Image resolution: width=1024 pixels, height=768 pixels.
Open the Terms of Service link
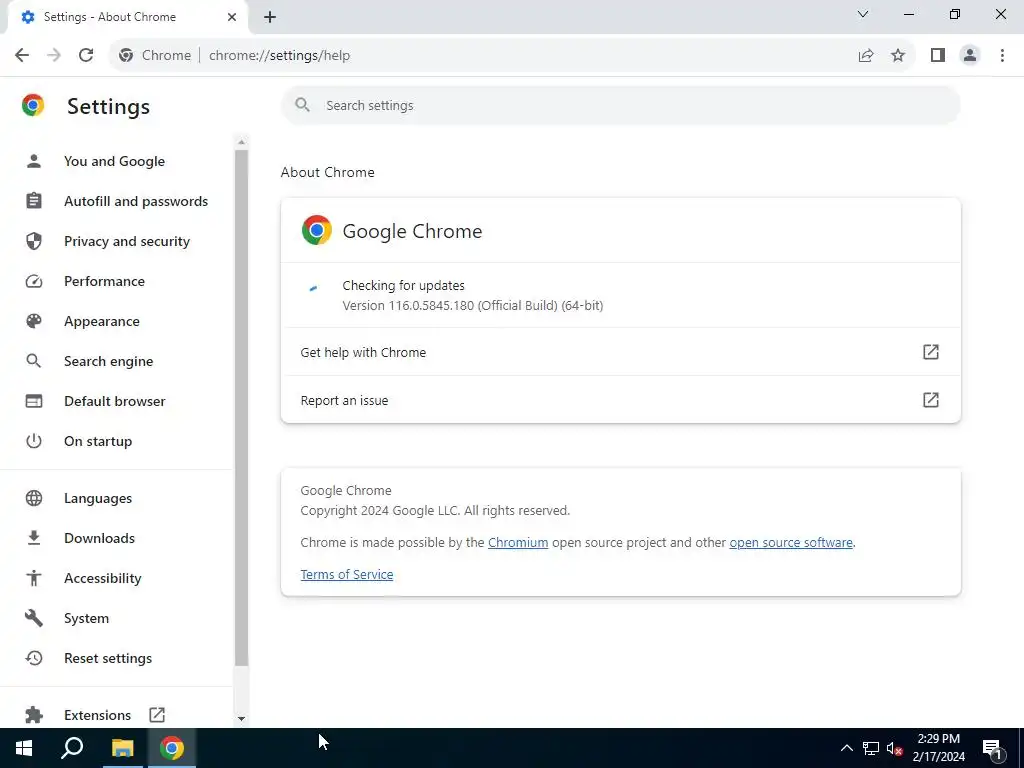347,575
